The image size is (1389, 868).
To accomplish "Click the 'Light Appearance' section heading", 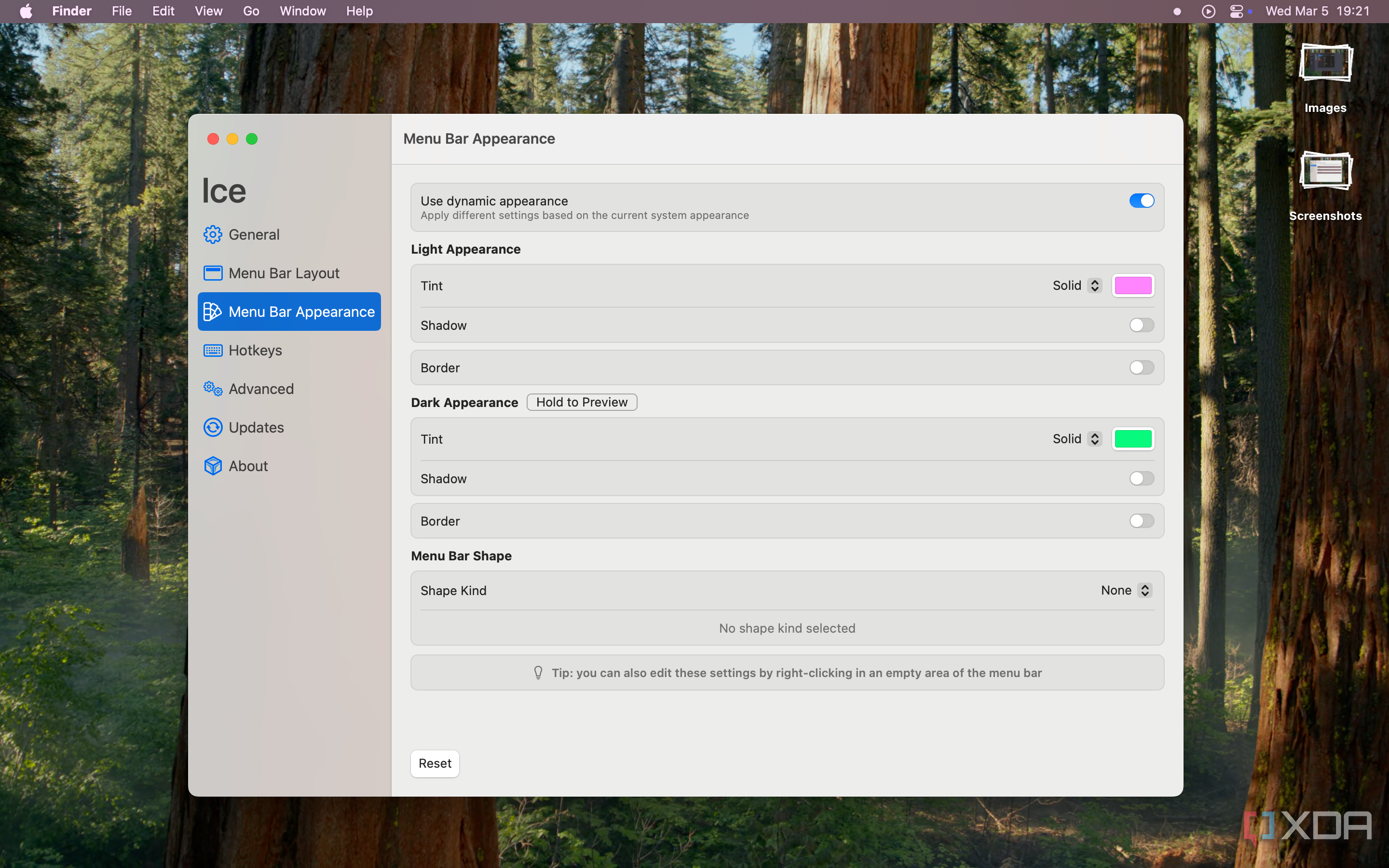I will 465,249.
